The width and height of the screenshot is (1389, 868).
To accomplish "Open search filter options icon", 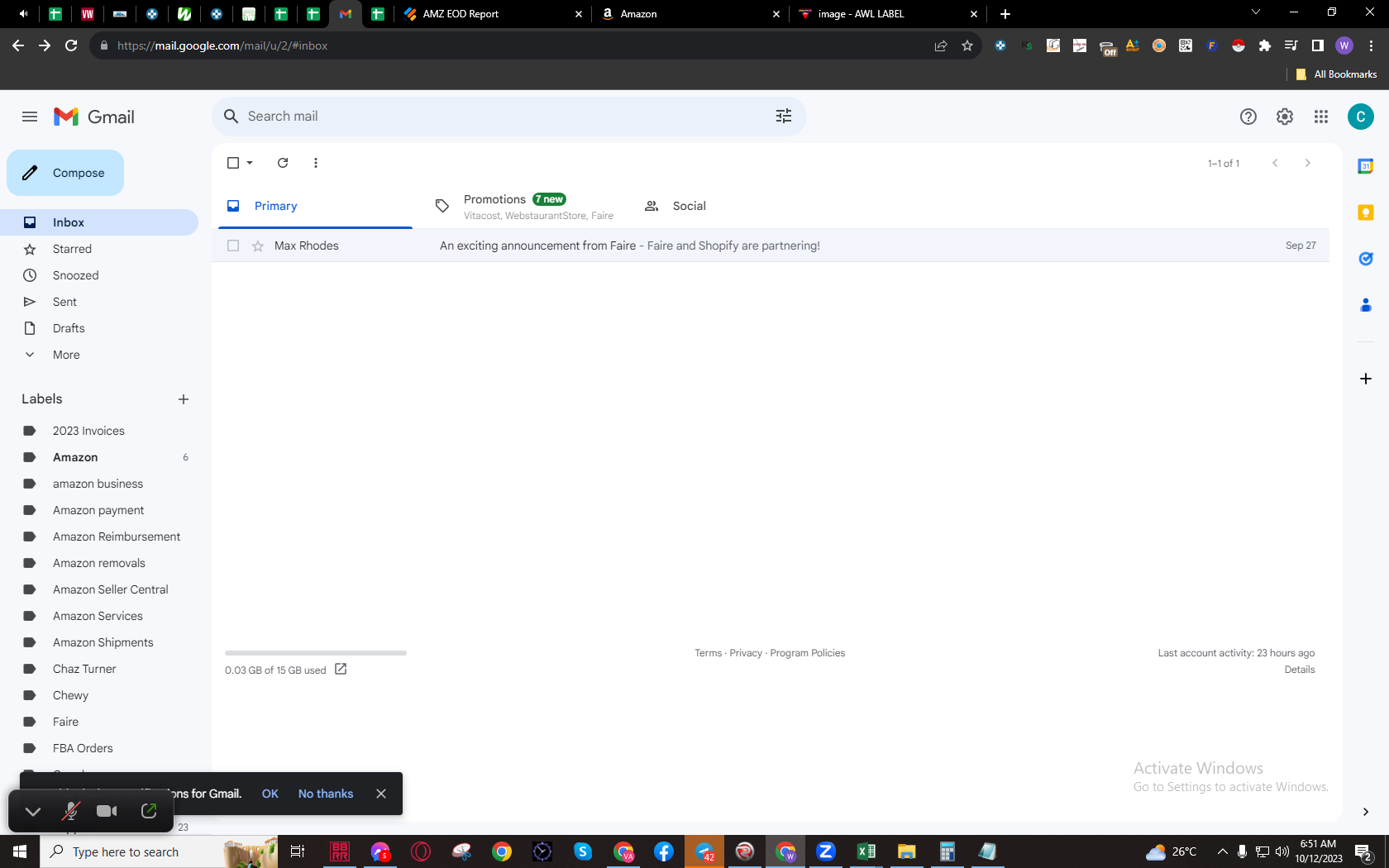I will point(784,117).
